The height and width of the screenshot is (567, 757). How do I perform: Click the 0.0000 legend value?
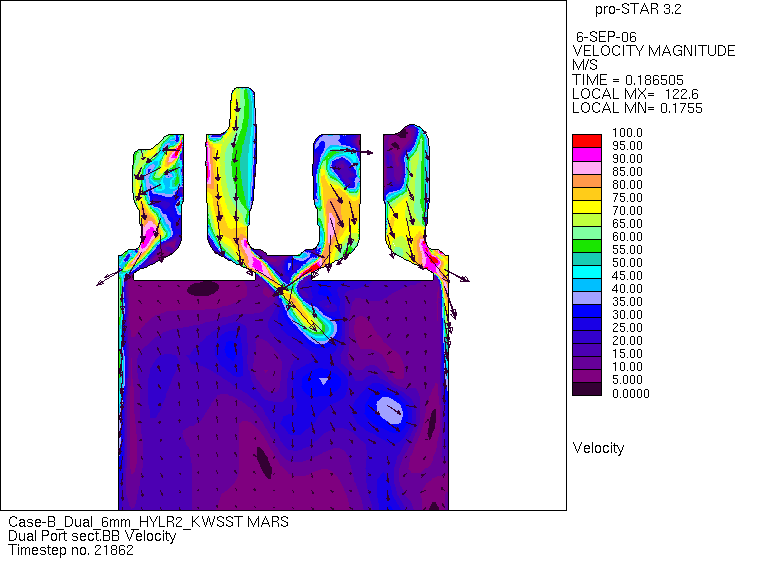(631, 394)
